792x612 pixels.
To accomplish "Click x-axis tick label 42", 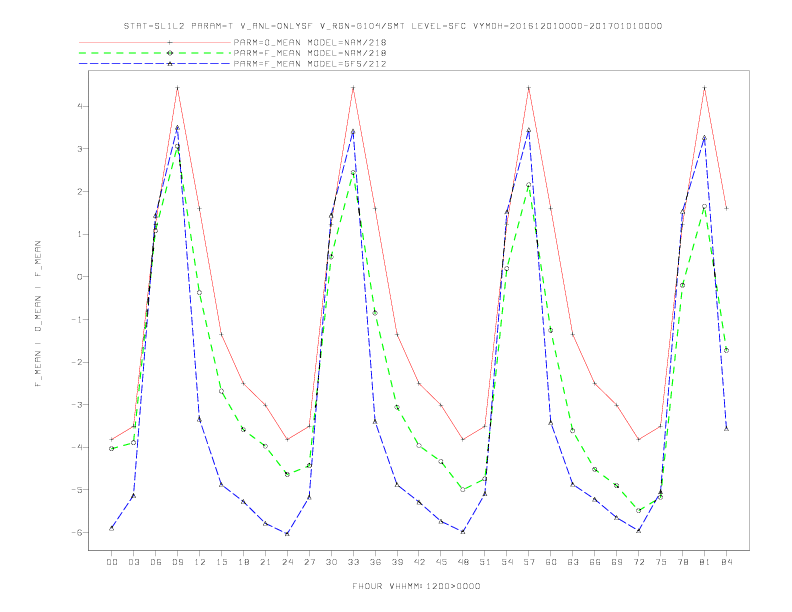I will (x=419, y=562).
